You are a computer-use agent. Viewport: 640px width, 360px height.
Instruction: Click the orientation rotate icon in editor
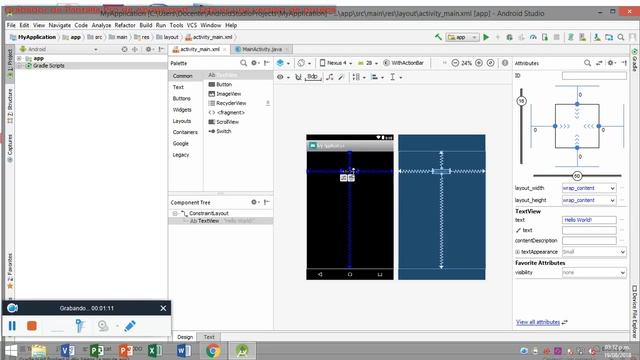pyautogui.click(x=301, y=63)
